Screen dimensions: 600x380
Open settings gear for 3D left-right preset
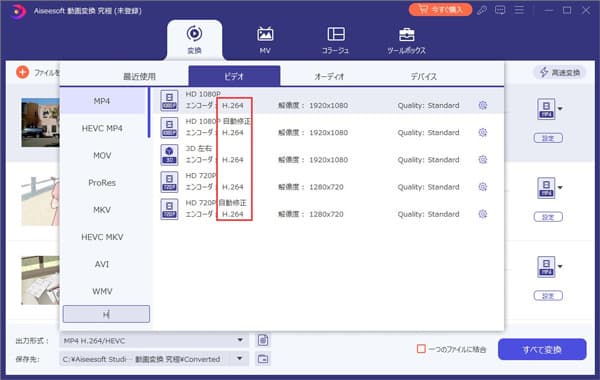(x=483, y=160)
